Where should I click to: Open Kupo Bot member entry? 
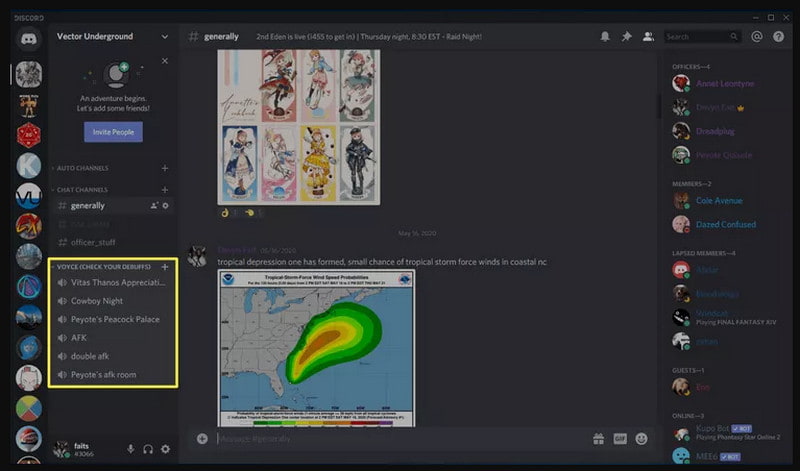pos(724,433)
